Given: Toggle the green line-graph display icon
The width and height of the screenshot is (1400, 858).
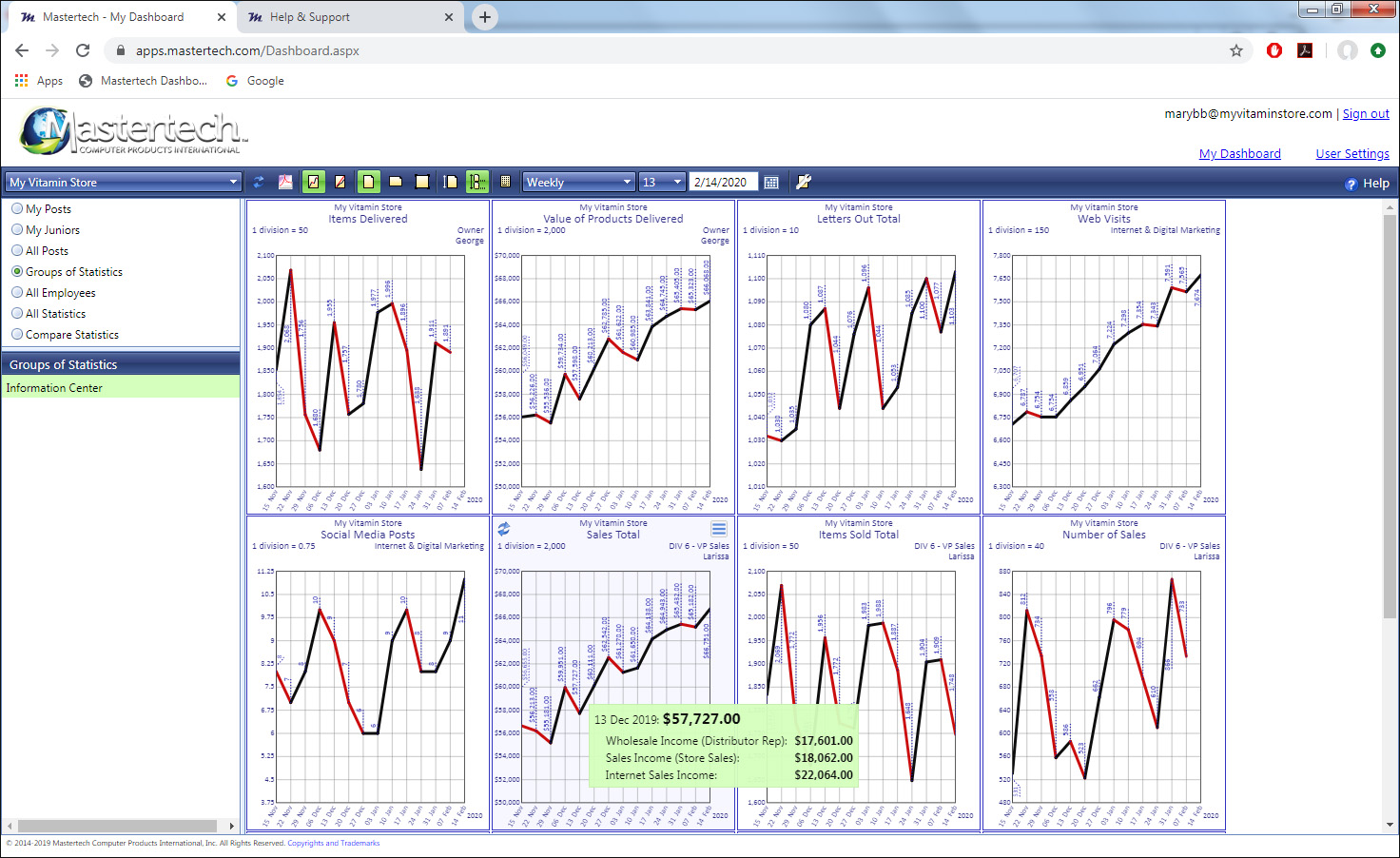Looking at the screenshot, I should click(313, 182).
